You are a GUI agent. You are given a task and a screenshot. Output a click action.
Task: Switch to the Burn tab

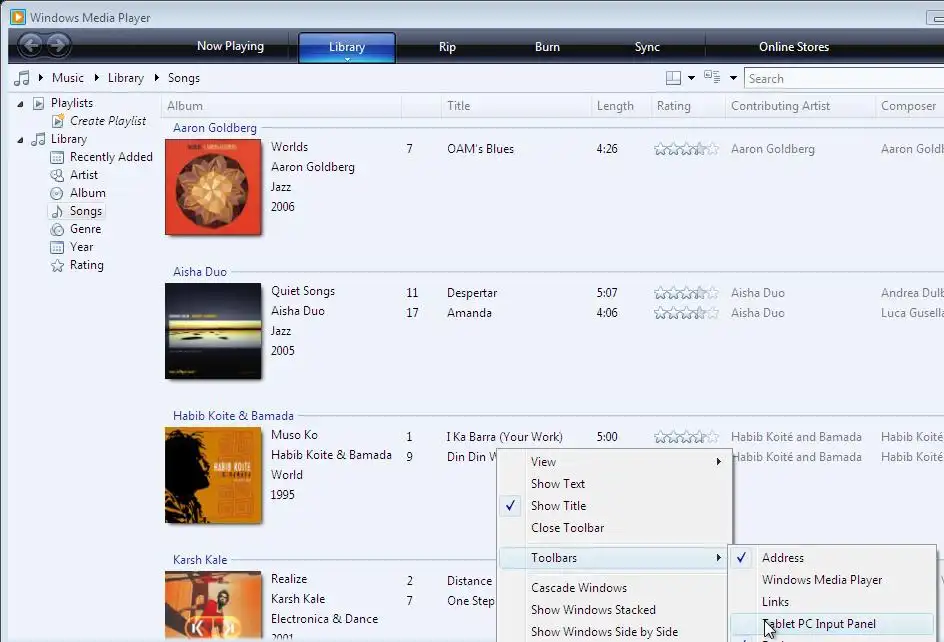547,46
